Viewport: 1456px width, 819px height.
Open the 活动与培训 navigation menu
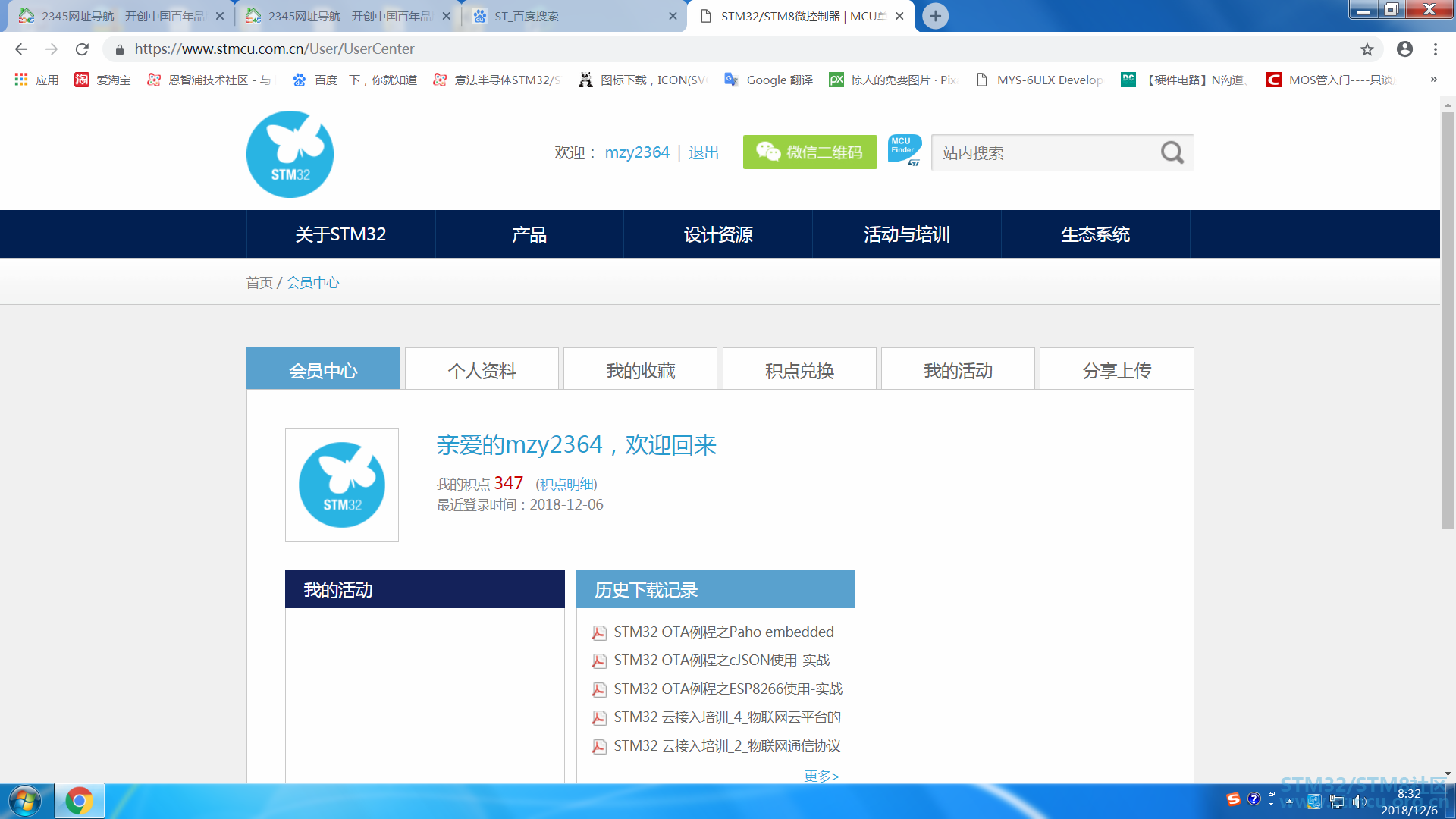(907, 234)
